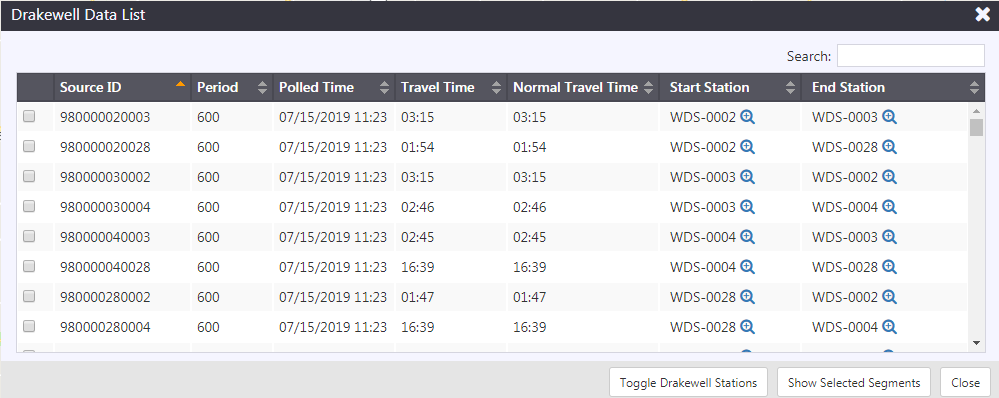Zoom to end station WDS-0003 in first row
The width and height of the screenshot is (999, 398).
pyautogui.click(x=889, y=117)
